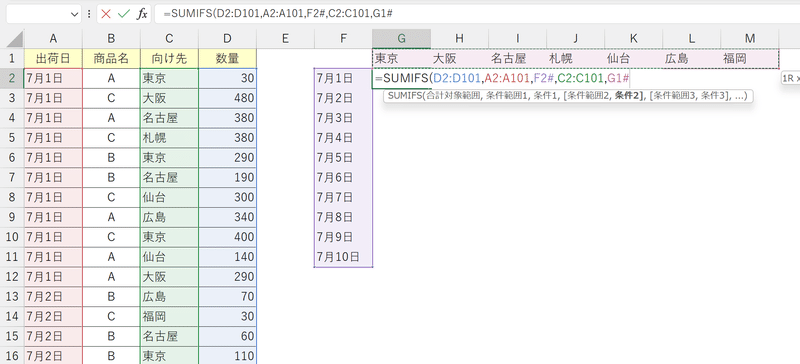The width and height of the screenshot is (800, 364).
Task: Click cell M1 containing 福岡
Action: coord(749,59)
